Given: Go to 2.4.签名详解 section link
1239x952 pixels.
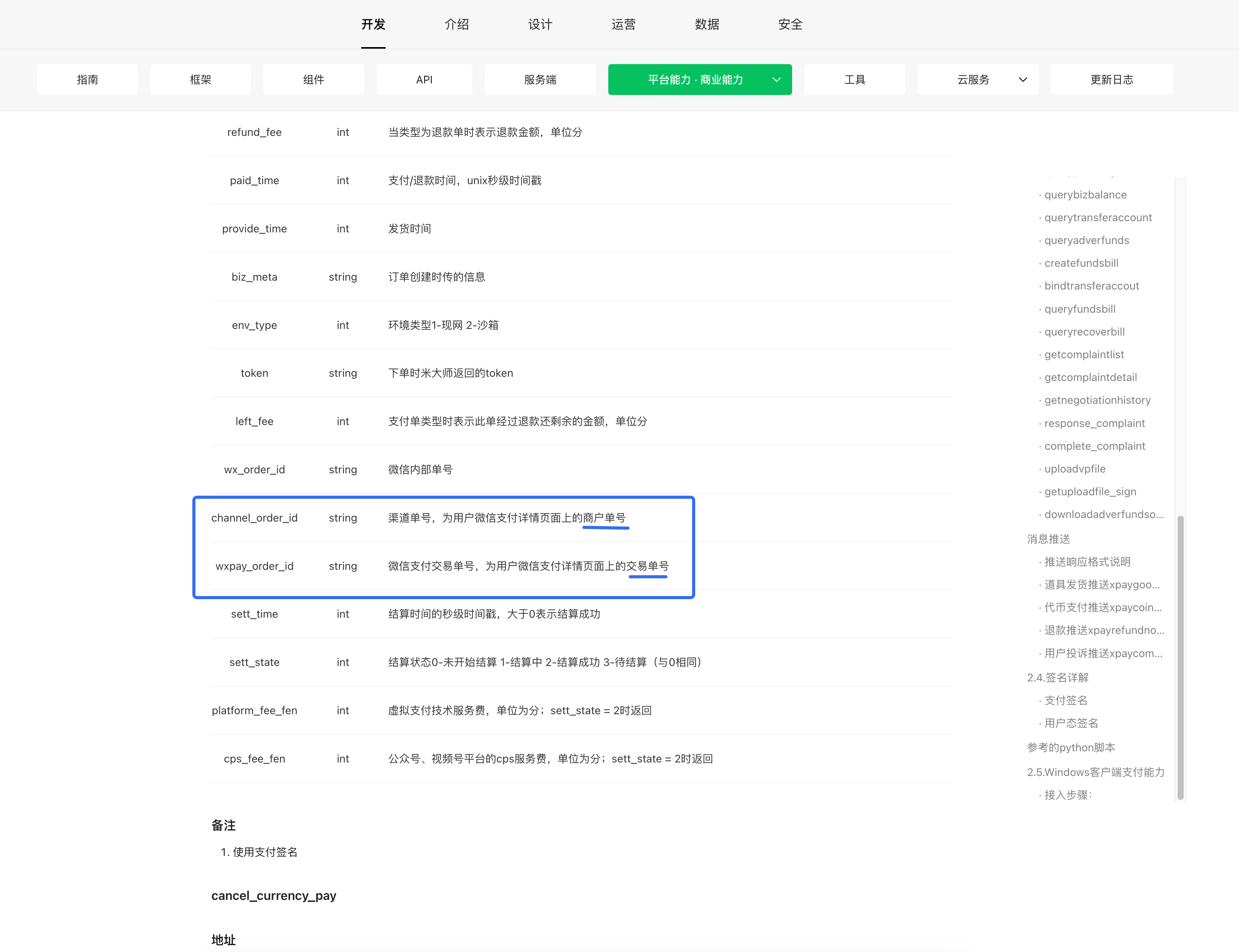Looking at the screenshot, I should point(1057,678).
